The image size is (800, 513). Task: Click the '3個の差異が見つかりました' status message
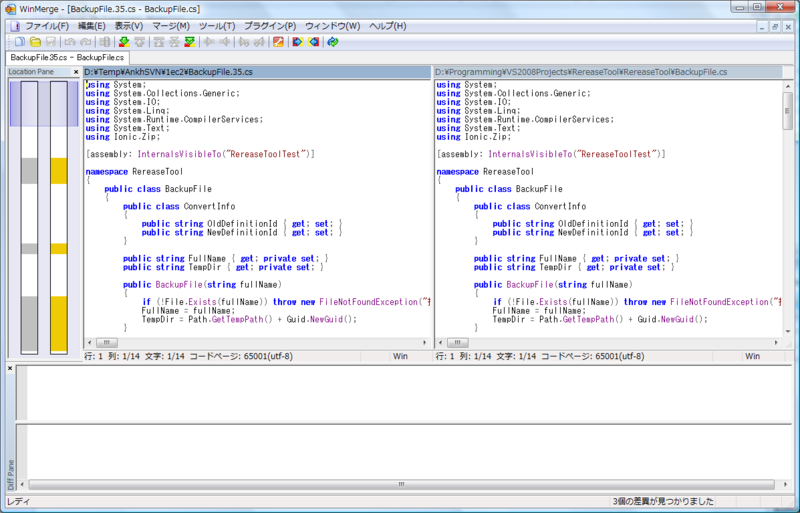(x=663, y=502)
